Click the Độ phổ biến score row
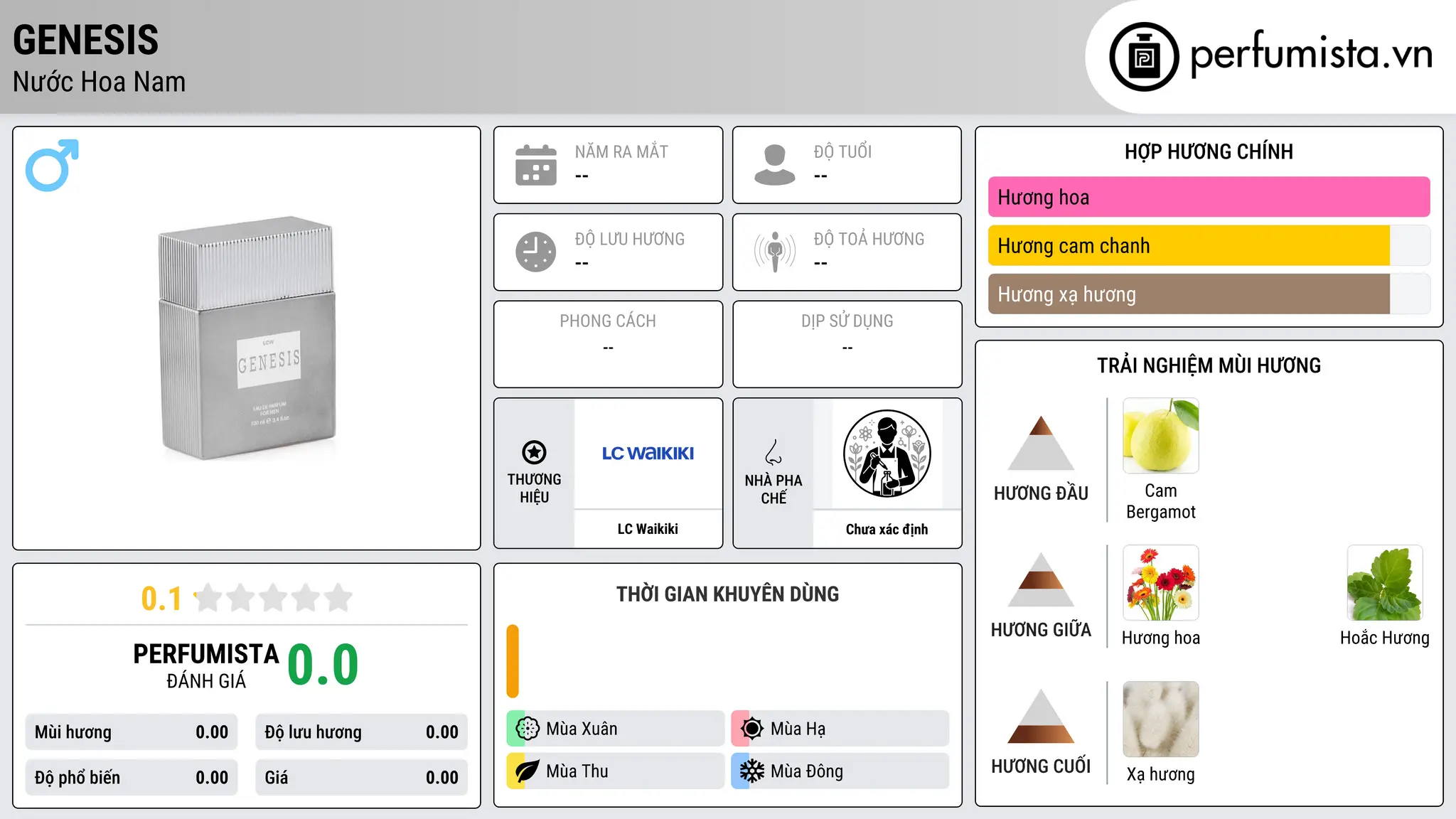Viewport: 1456px width, 819px height. (x=132, y=778)
